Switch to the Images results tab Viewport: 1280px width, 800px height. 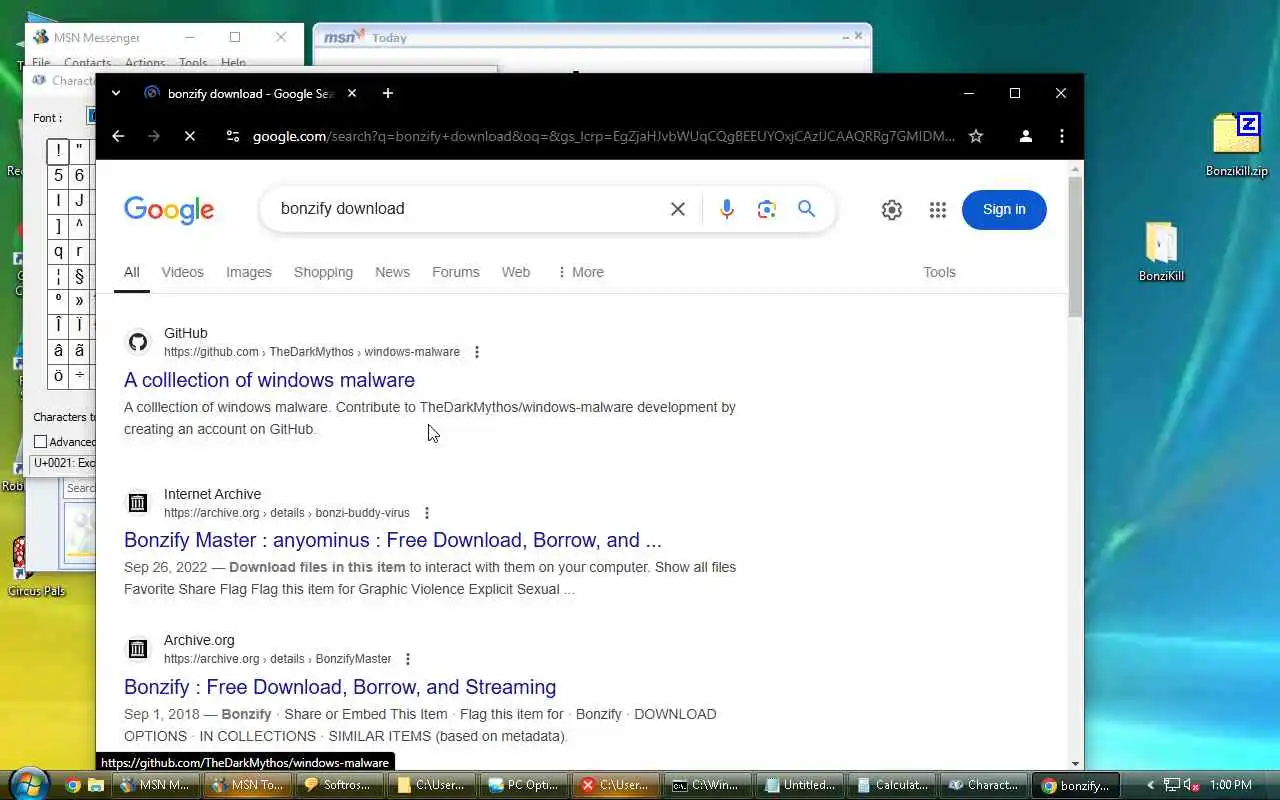click(x=249, y=272)
